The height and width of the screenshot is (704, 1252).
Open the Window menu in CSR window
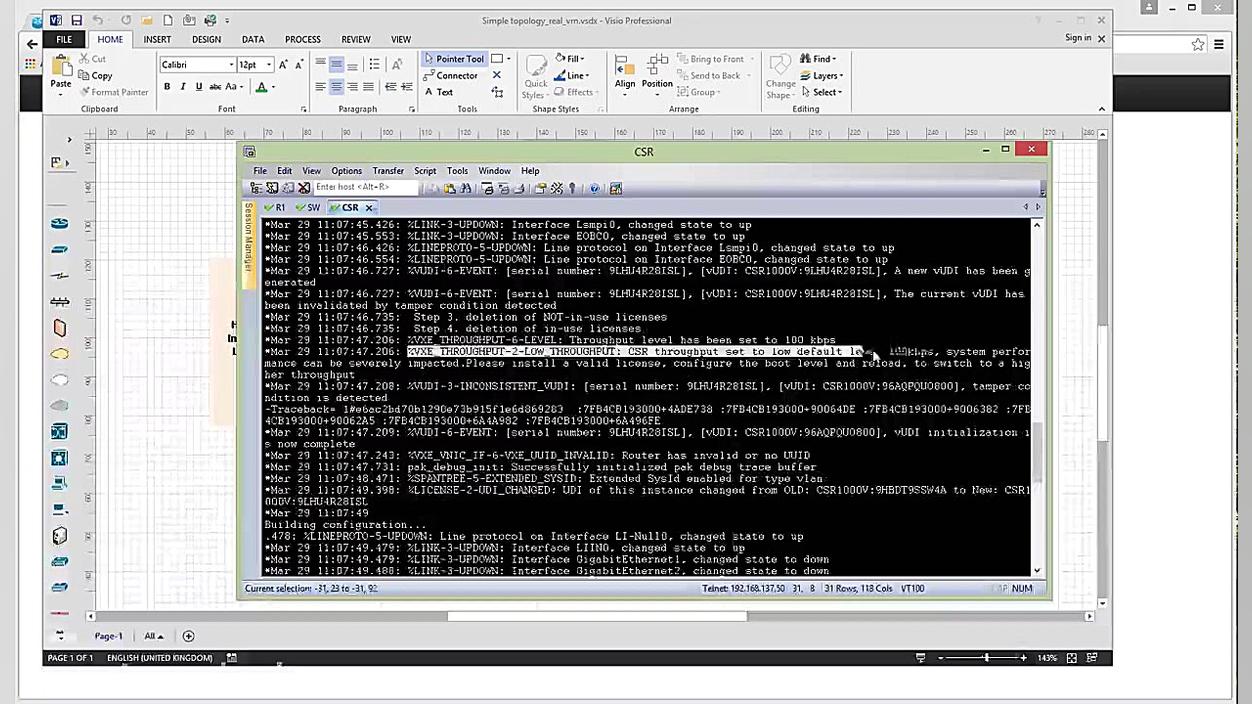(x=494, y=171)
